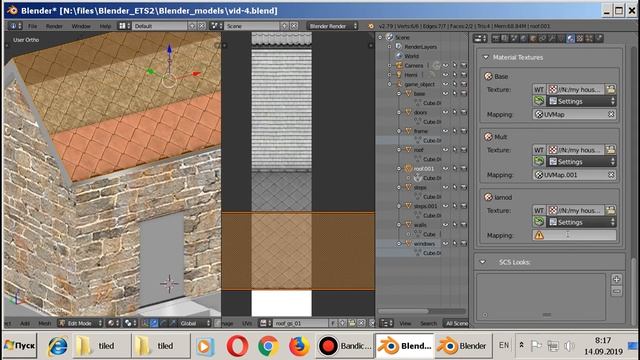Toggle renderability of Camera object
This screenshot has width=640, height=360.
[464, 65]
